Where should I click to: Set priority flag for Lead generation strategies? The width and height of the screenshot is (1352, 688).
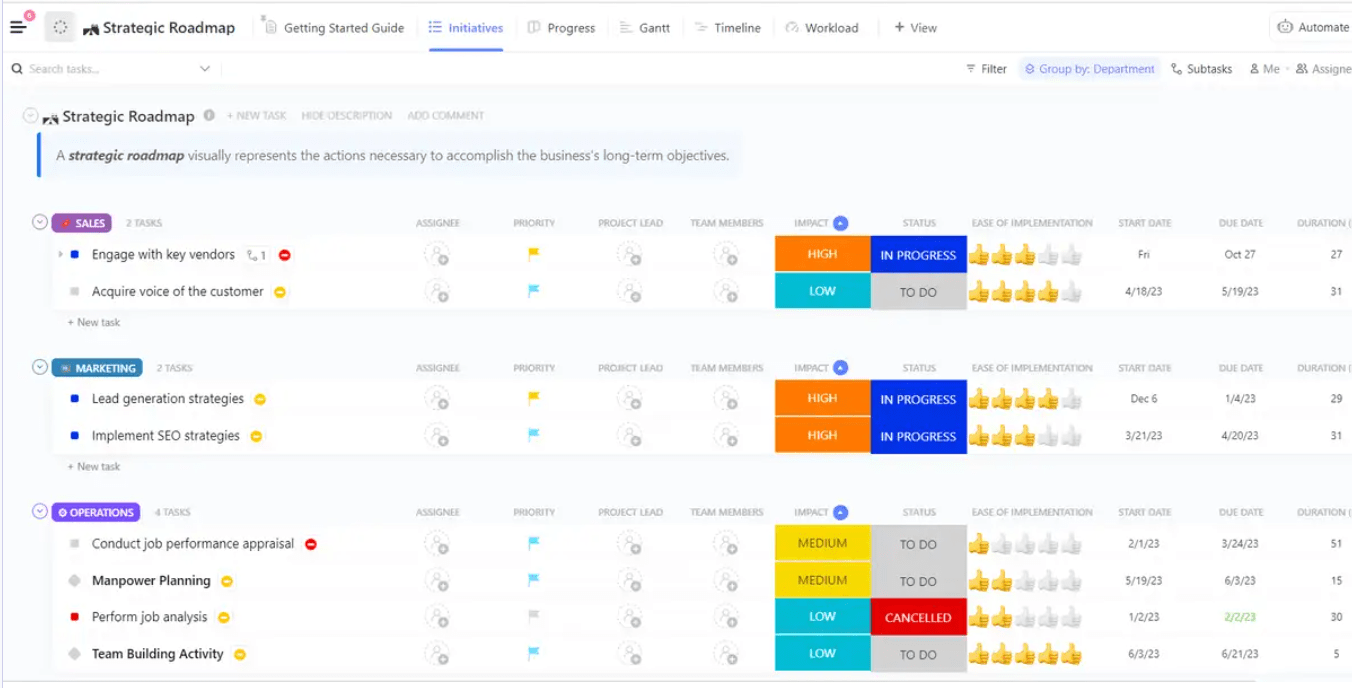point(534,398)
